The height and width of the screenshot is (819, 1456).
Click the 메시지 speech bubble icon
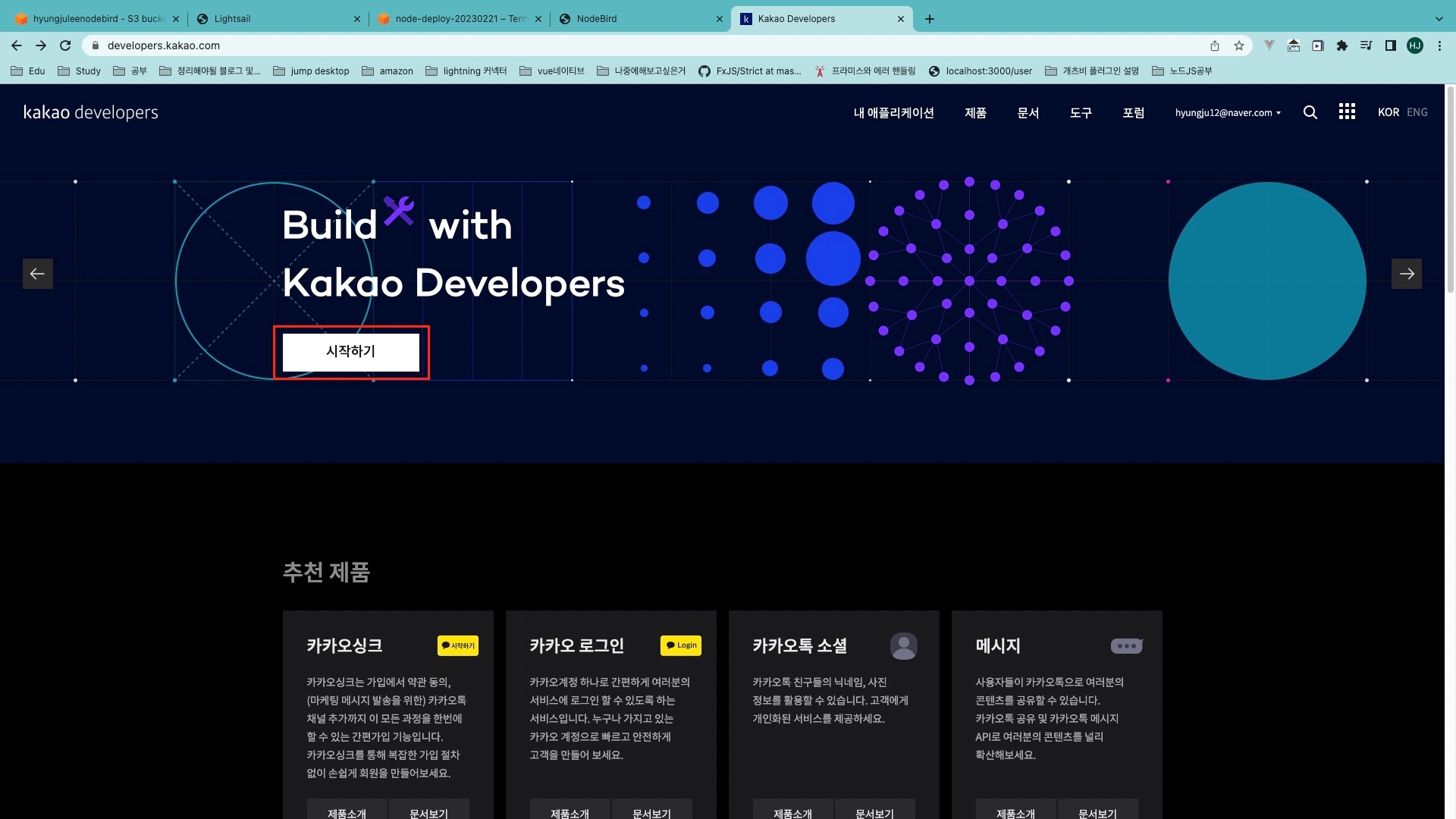[1127, 645]
